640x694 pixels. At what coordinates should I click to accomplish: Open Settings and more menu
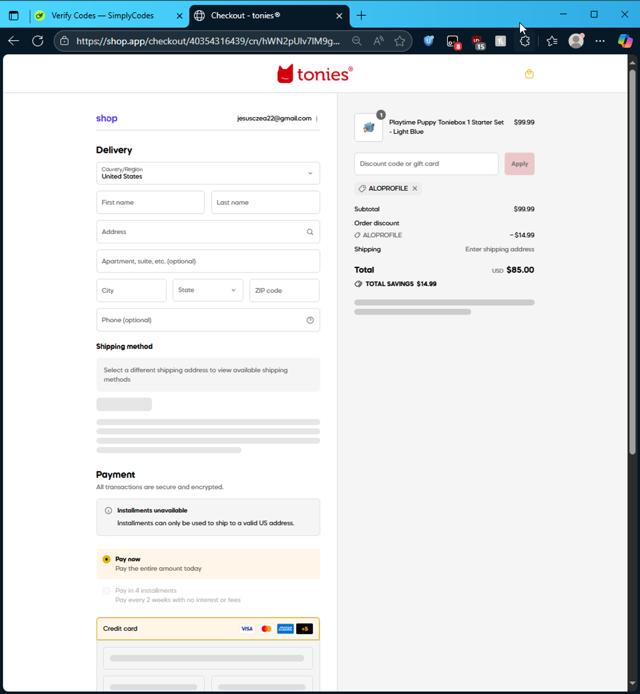coord(600,41)
